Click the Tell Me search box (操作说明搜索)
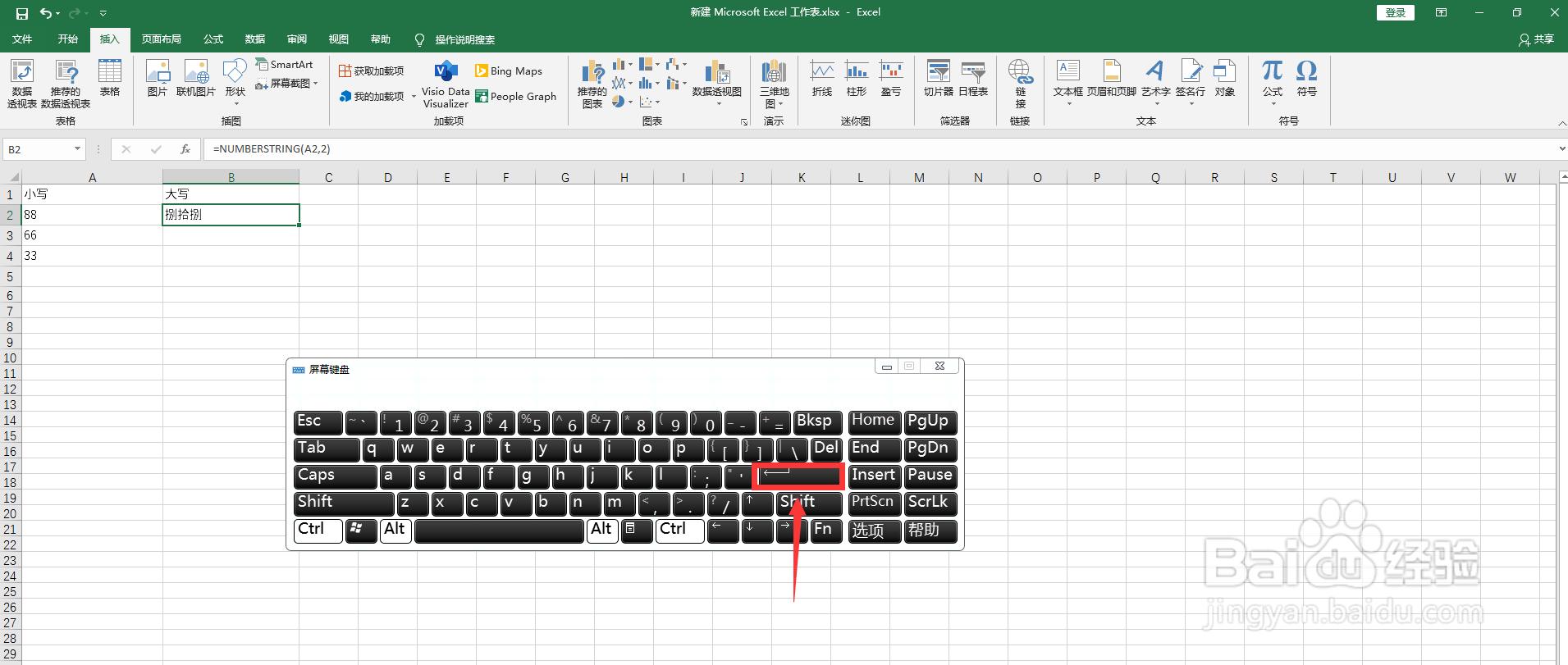1568x665 pixels. pos(464,39)
